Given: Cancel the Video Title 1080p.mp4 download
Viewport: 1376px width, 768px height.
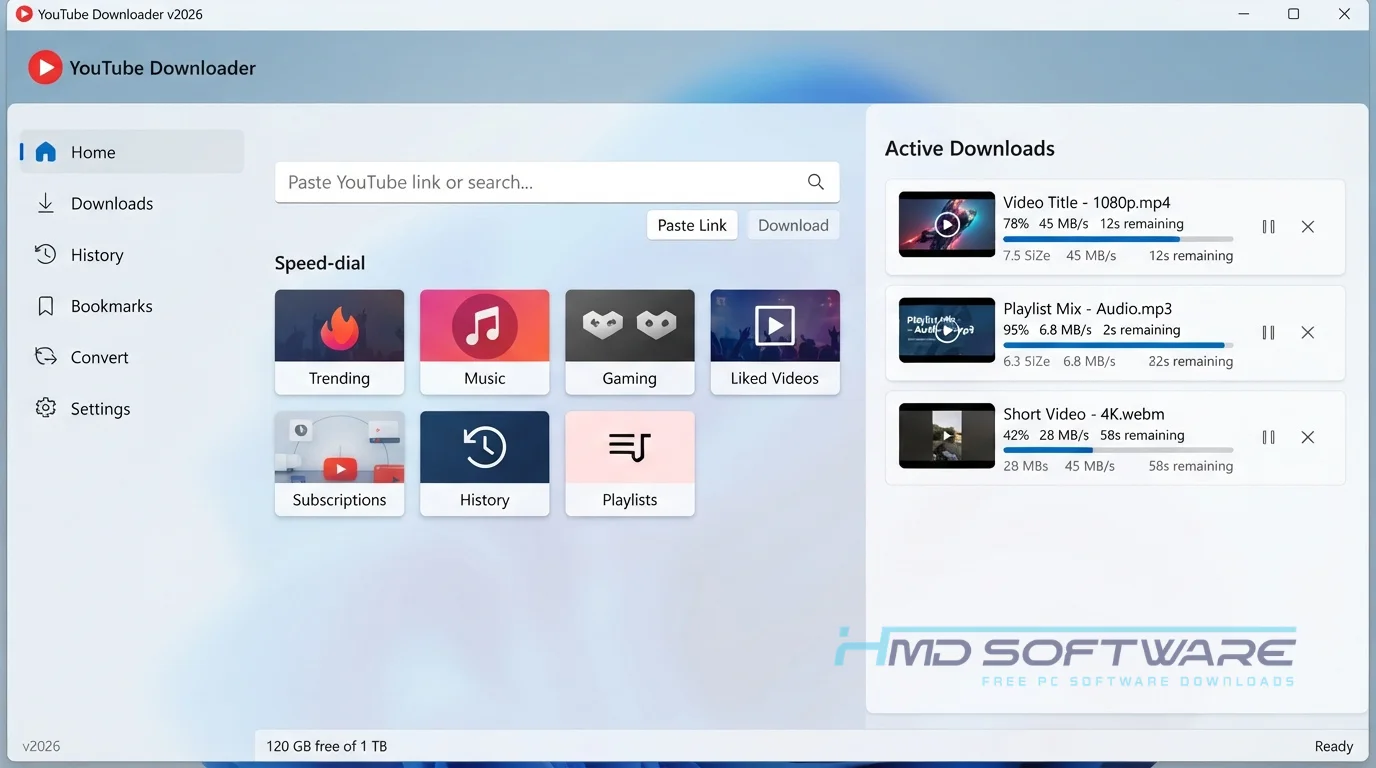Looking at the screenshot, I should click(1308, 227).
